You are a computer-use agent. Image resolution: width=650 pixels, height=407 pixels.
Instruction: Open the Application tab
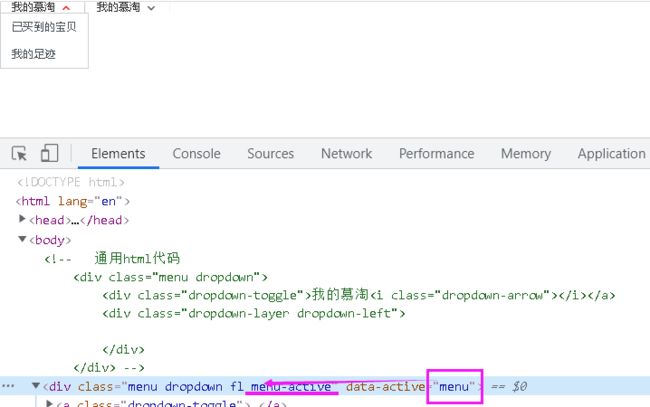pos(611,154)
